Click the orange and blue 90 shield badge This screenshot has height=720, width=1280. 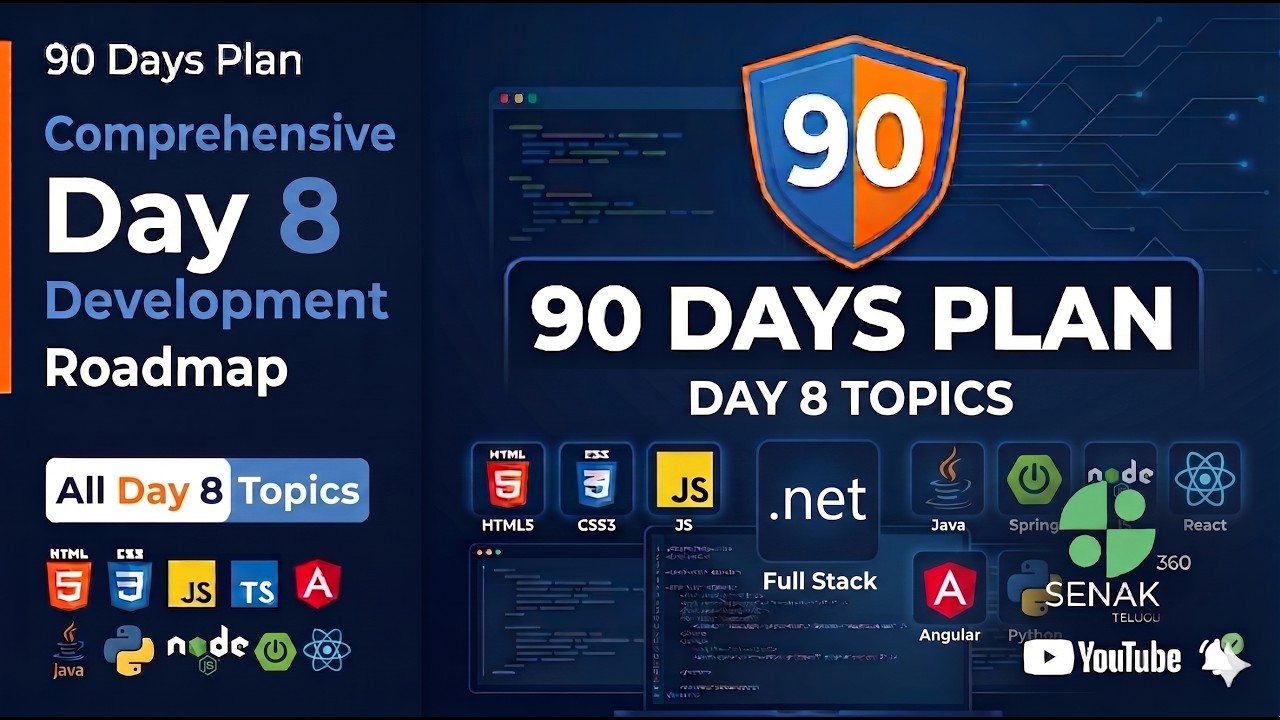click(x=854, y=150)
